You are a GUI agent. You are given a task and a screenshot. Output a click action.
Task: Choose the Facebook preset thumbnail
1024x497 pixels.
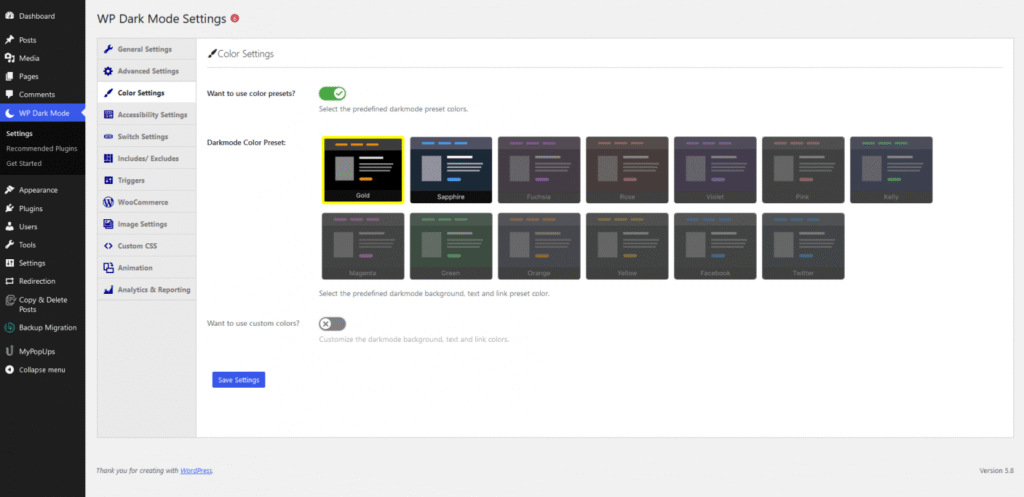click(x=715, y=246)
